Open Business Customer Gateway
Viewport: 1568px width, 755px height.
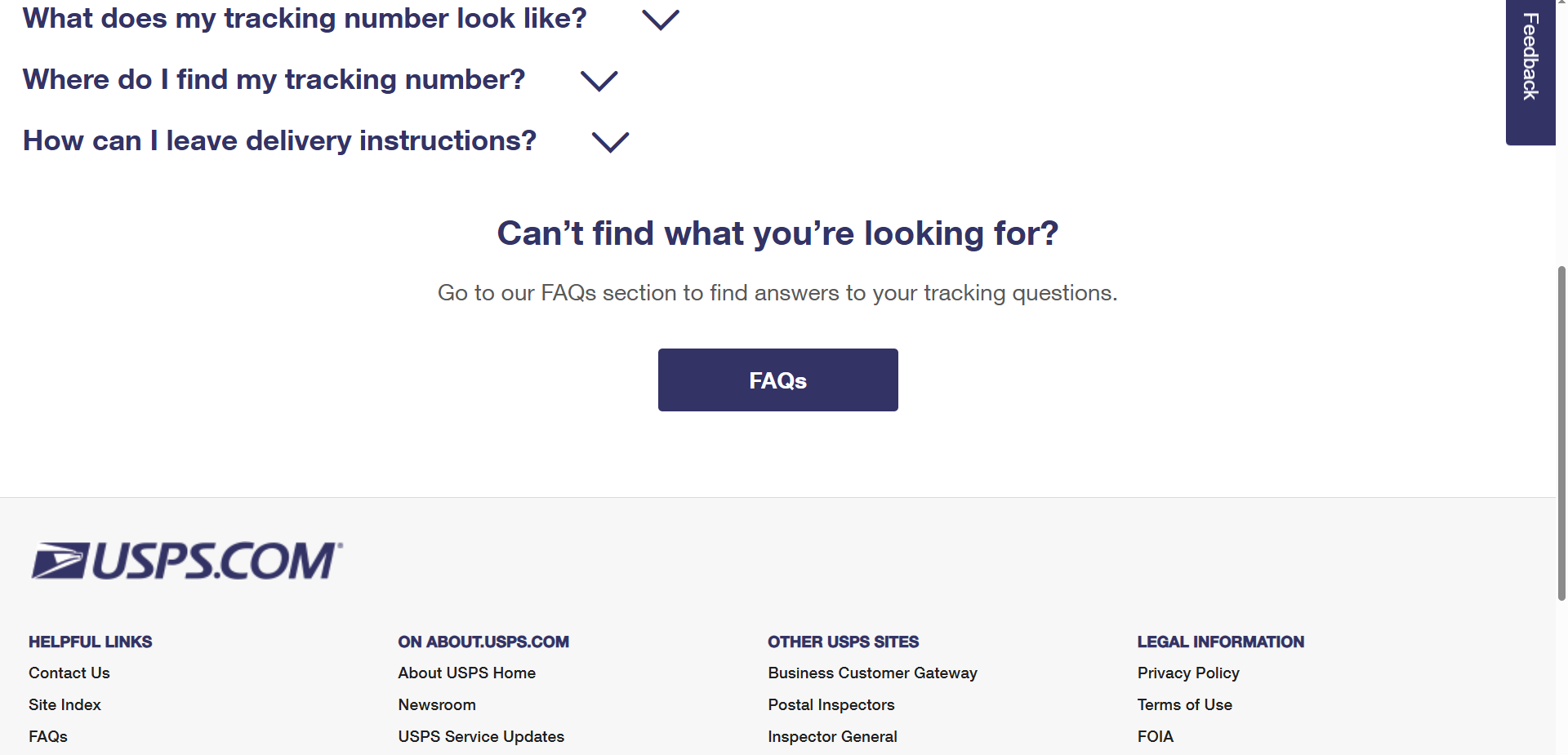872,673
